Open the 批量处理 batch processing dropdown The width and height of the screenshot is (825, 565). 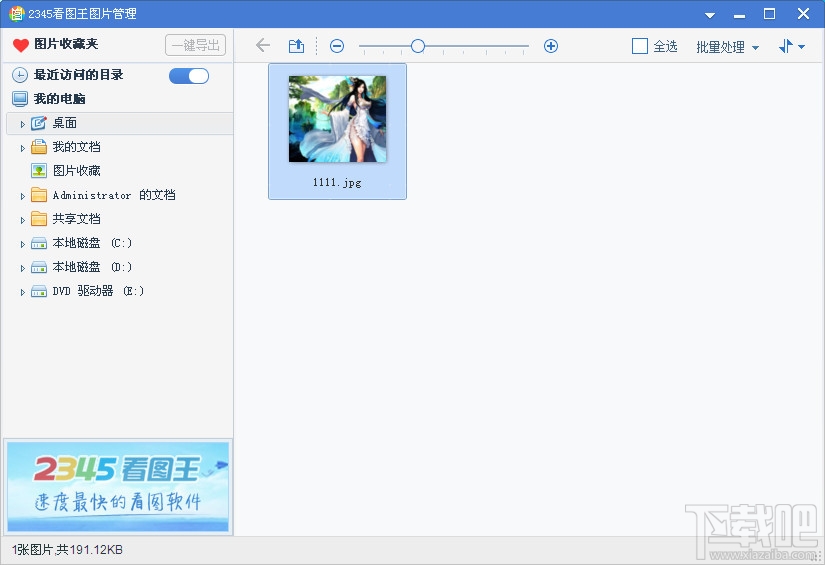click(x=727, y=47)
